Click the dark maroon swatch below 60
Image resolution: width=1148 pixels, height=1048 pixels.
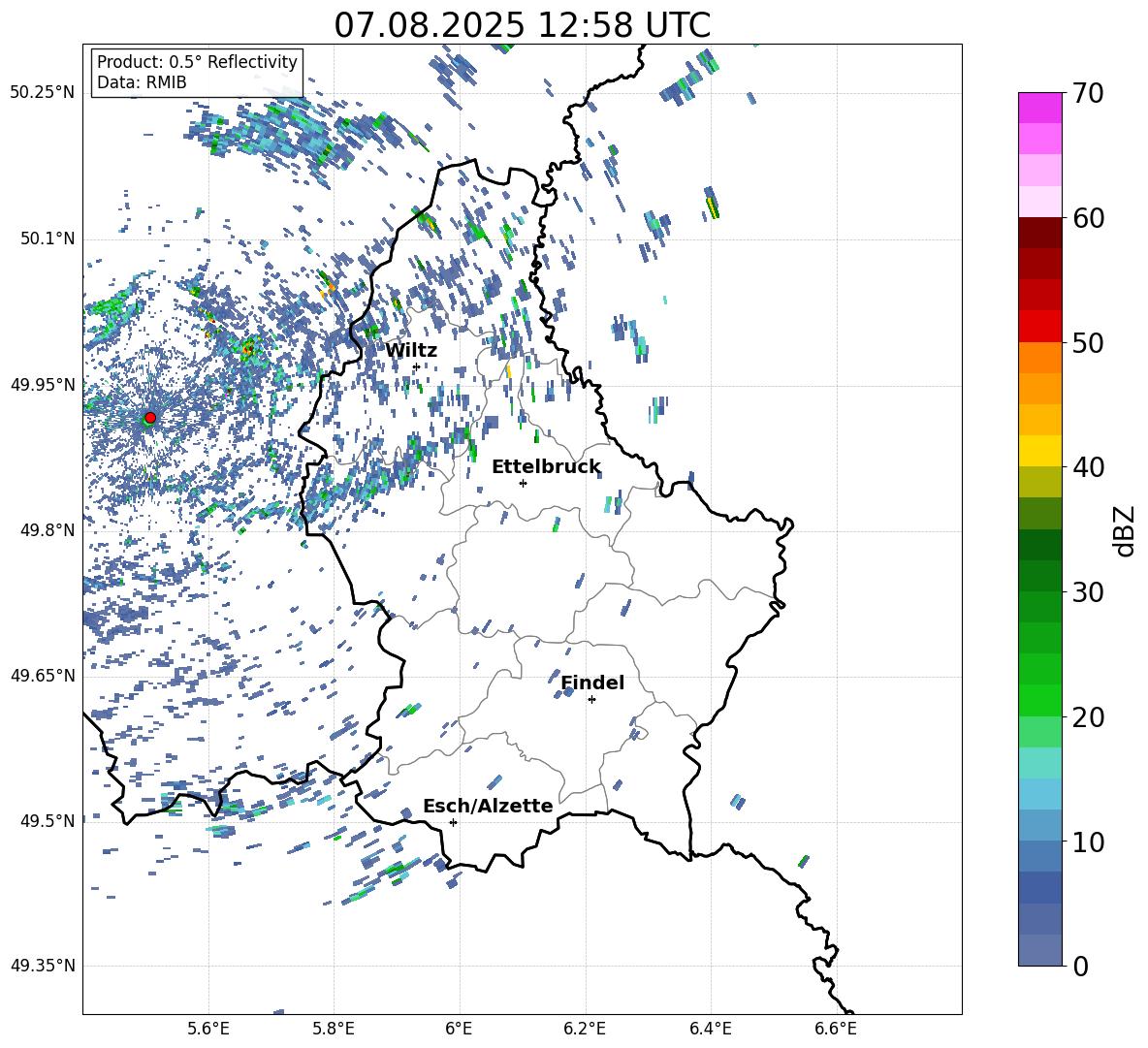[1039, 233]
